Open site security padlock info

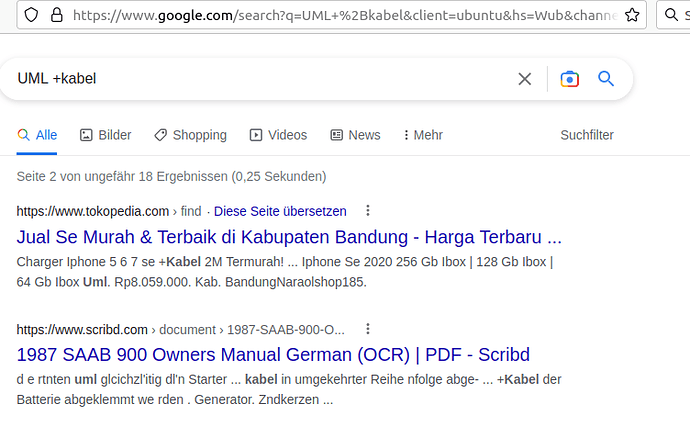(56, 15)
